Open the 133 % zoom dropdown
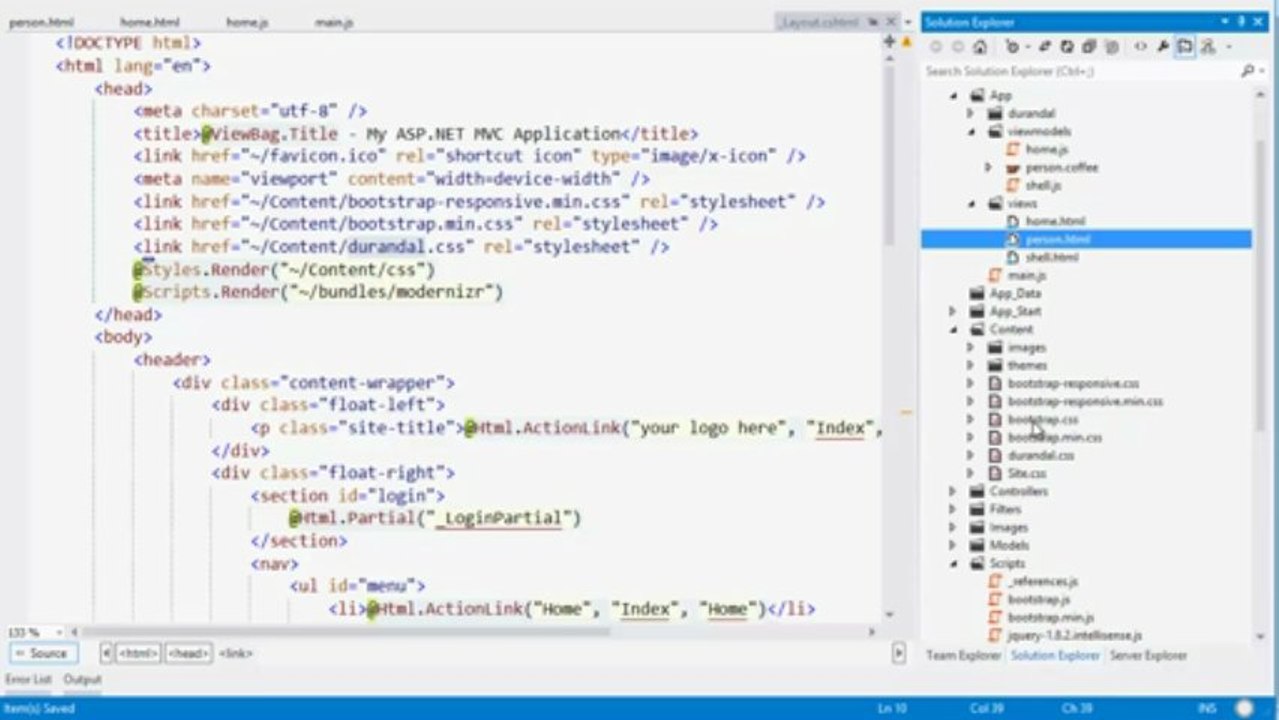 click(x=58, y=632)
